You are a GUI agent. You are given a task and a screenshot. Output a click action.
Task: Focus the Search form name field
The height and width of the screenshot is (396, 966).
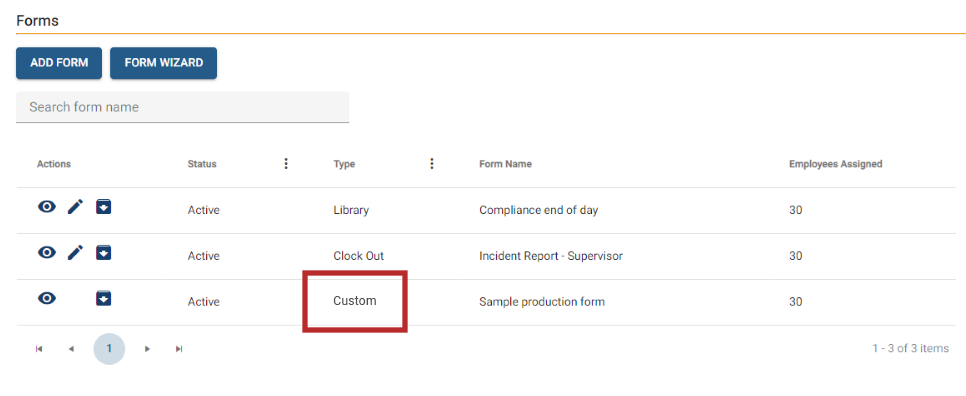(182, 107)
